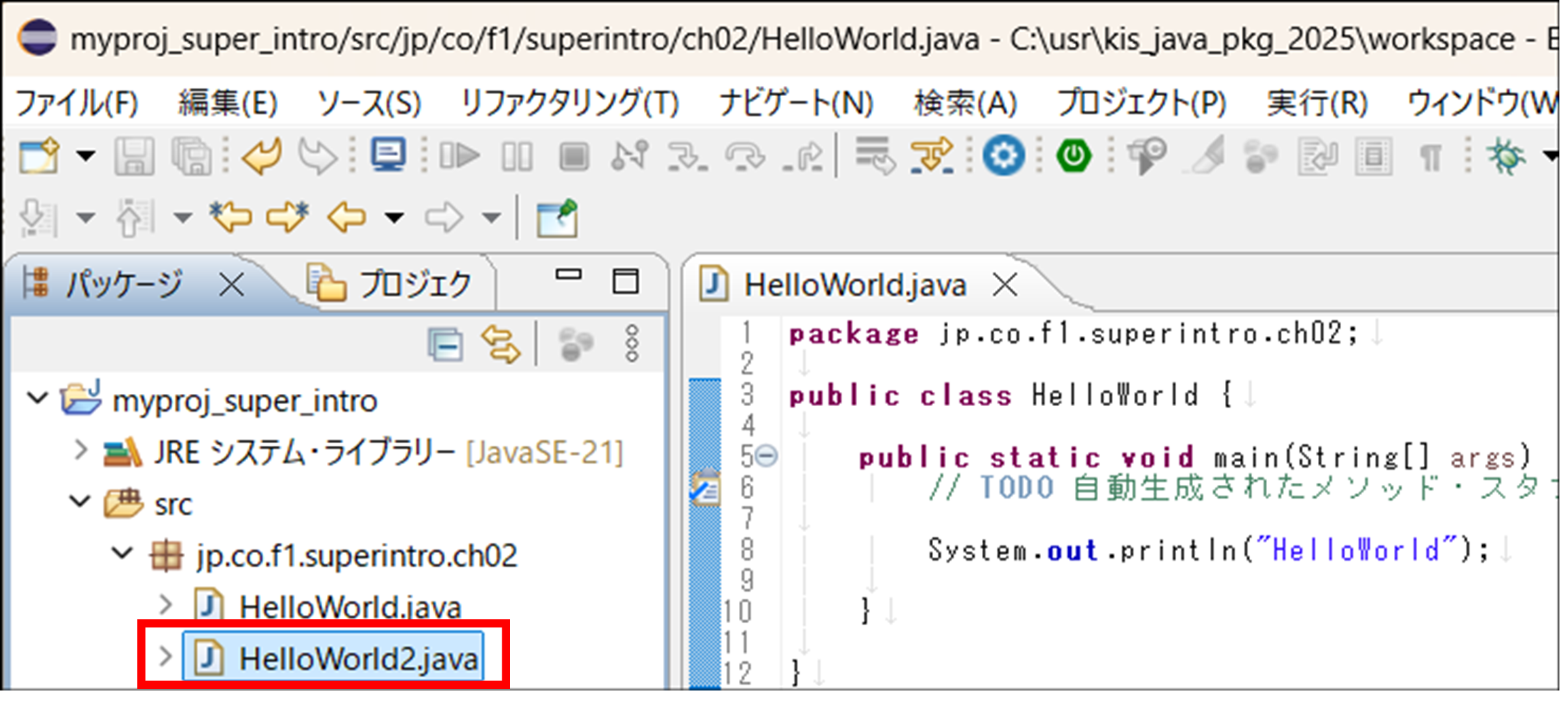The height and width of the screenshot is (709, 1568).
Task: Click the green Spring Boot power icon
Action: [x=1073, y=156]
